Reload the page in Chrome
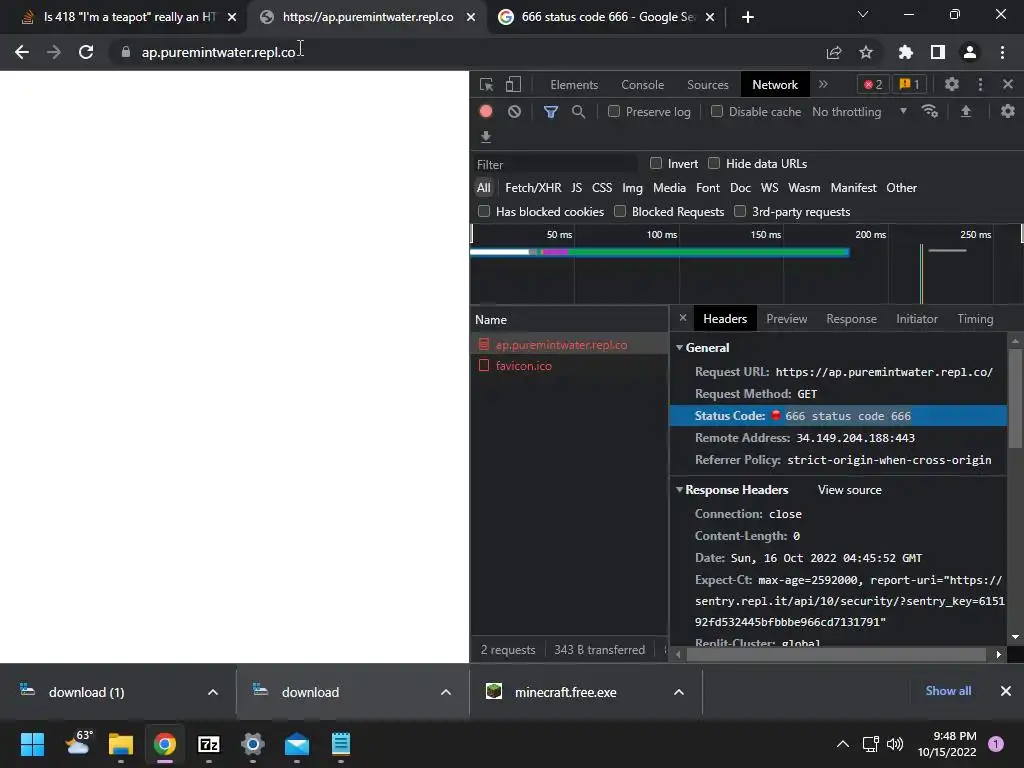The width and height of the screenshot is (1024, 768). 86,52
